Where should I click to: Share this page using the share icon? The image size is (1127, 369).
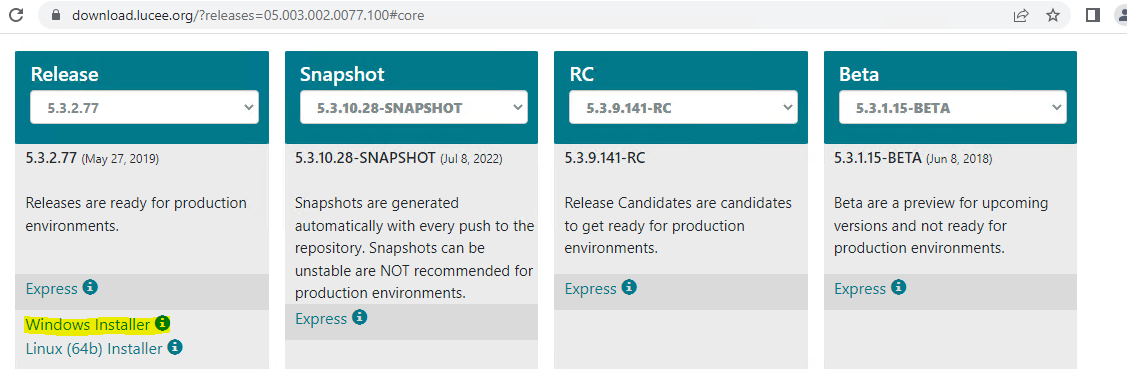pyautogui.click(x=1021, y=15)
